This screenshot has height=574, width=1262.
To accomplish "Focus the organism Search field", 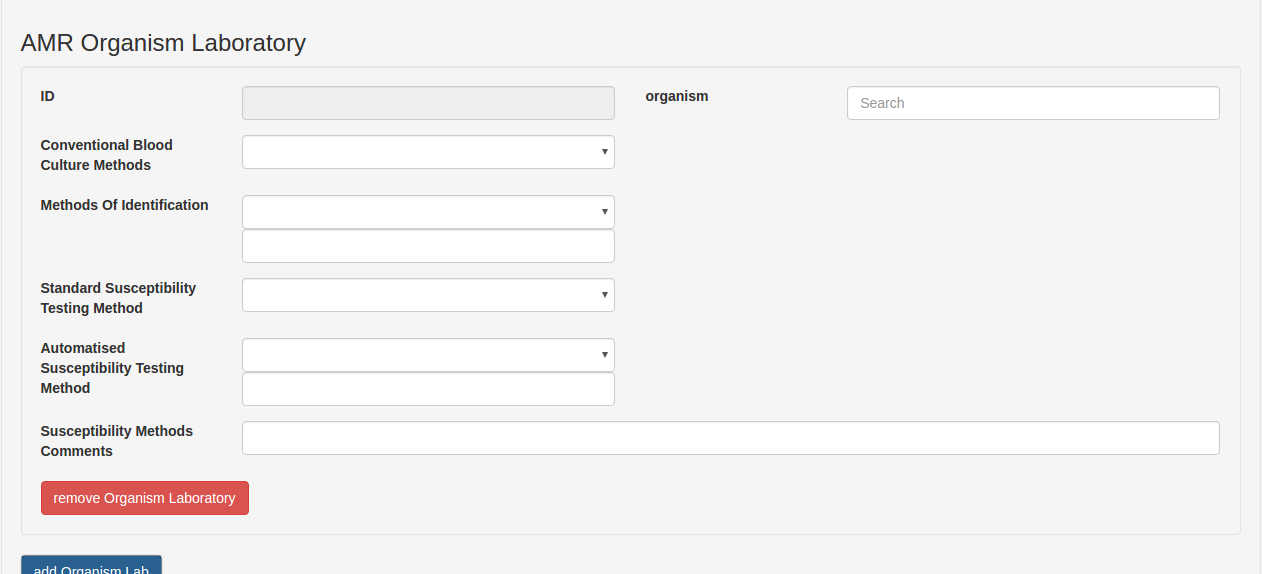I will click(x=1033, y=103).
